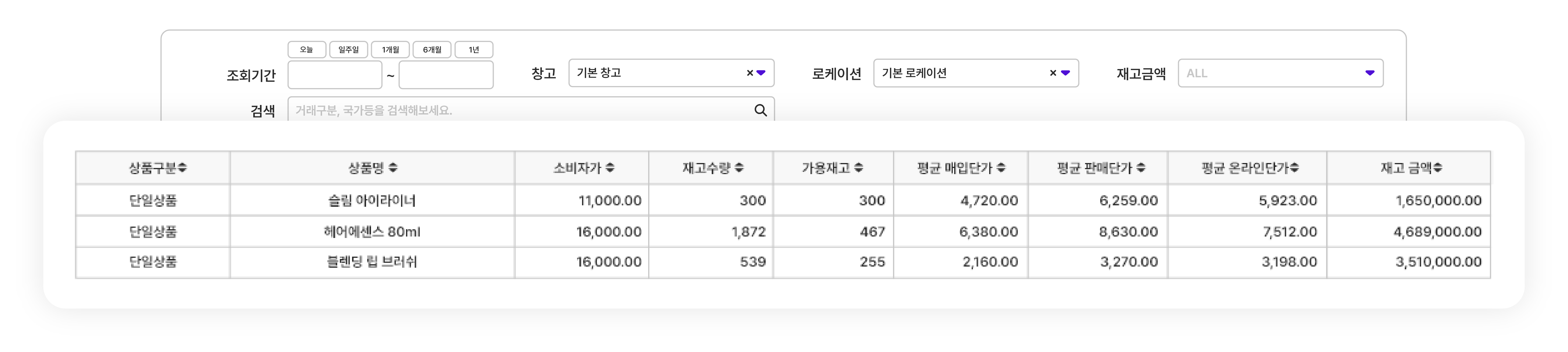Sort by 평균 매입단가 column arrows
The width and height of the screenshot is (1568, 352).
click(1001, 167)
